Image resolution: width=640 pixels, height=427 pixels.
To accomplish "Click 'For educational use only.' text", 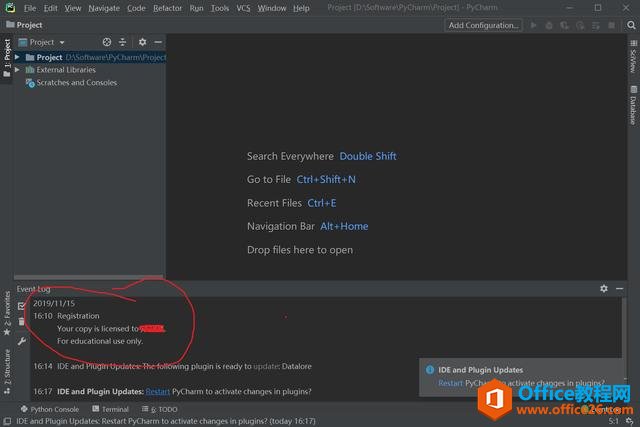I will click(x=100, y=341).
